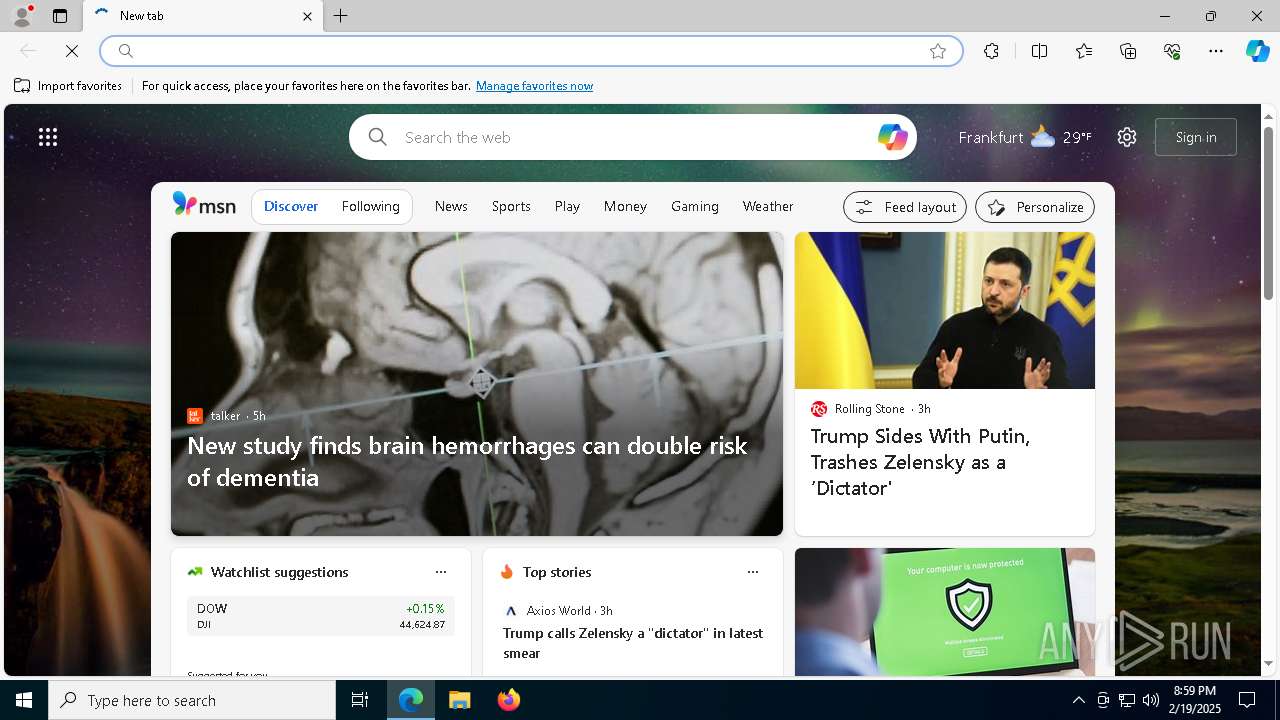Close the New tab tab
This screenshot has height=720, width=1280.
(307, 16)
